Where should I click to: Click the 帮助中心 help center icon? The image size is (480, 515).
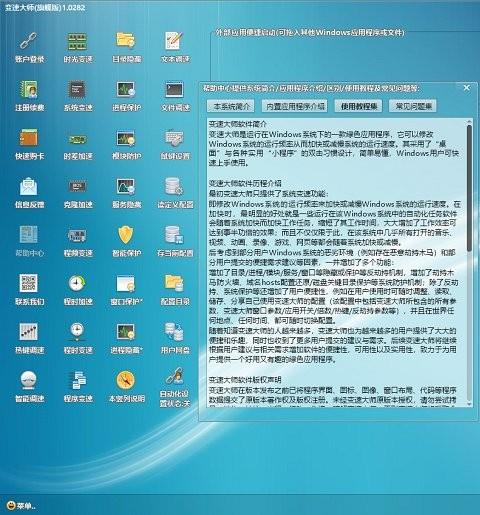coord(29,235)
